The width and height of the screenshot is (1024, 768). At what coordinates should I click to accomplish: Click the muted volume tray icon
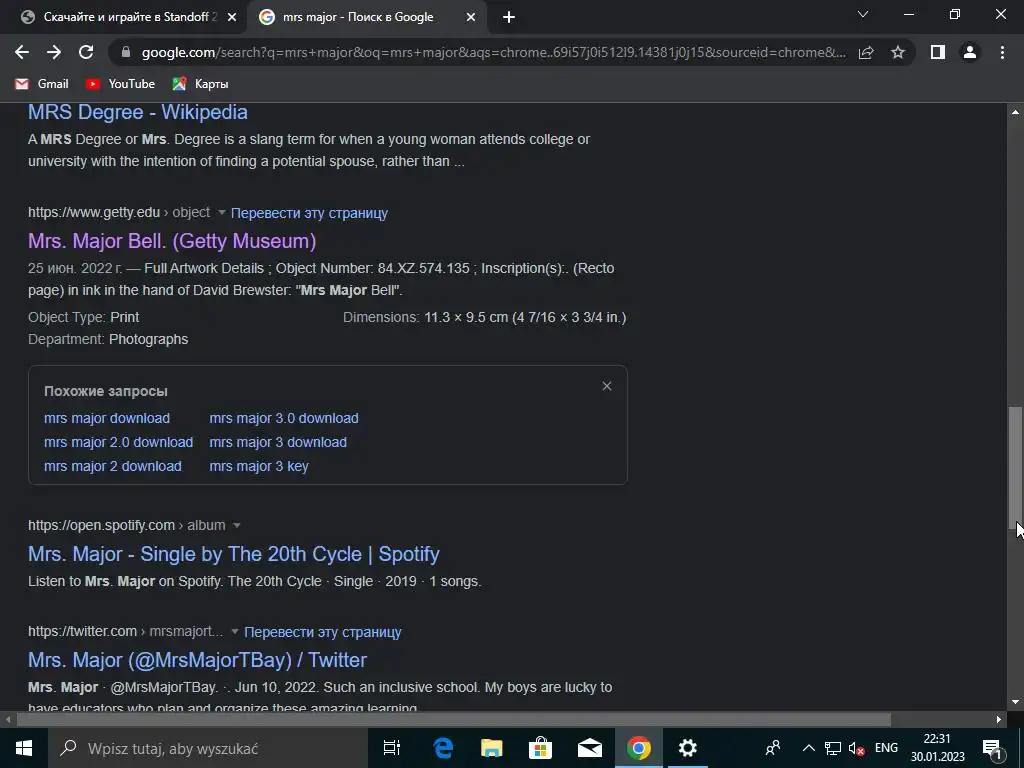pos(856,748)
